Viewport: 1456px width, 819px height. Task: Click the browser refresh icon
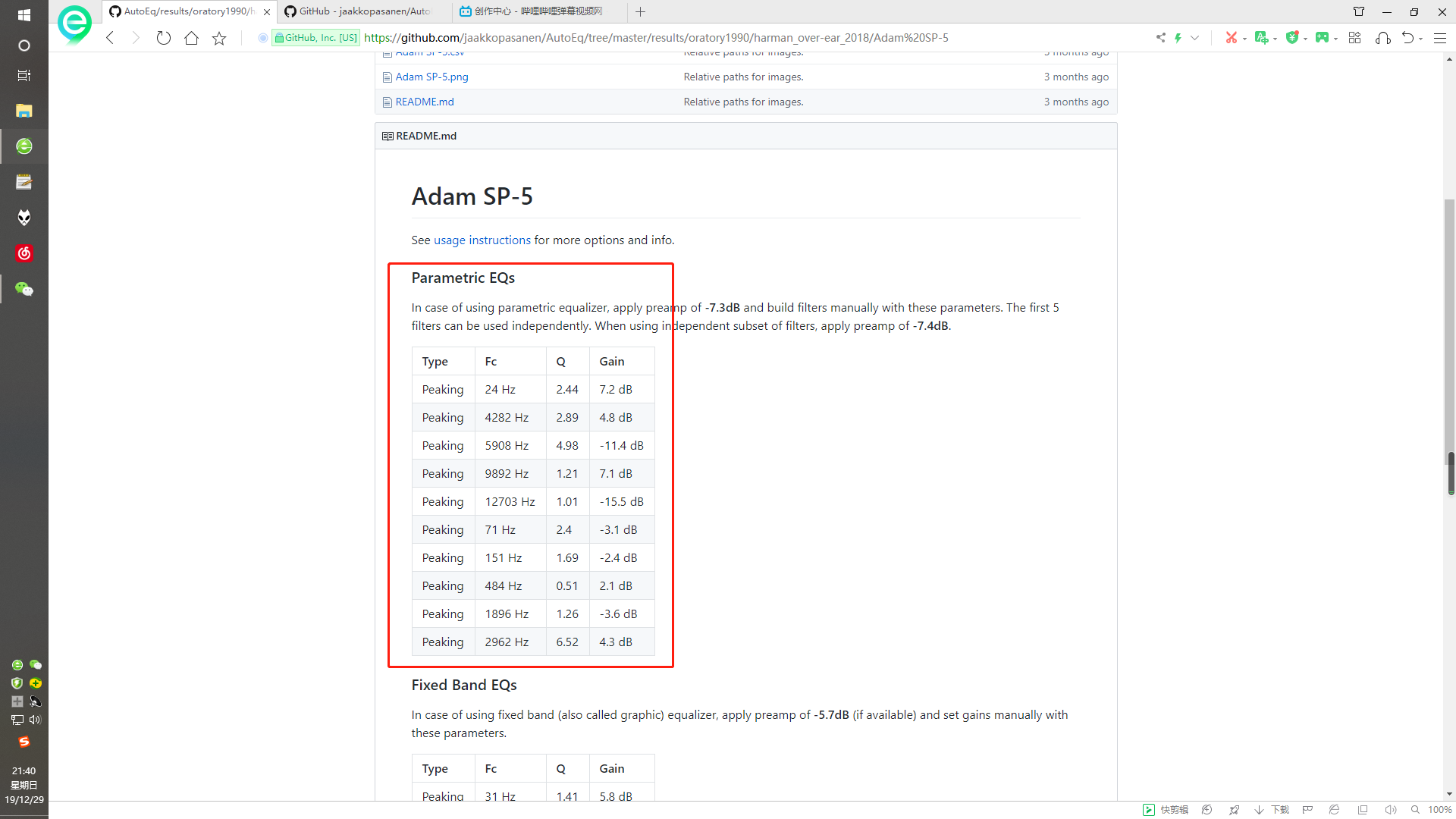point(163,38)
